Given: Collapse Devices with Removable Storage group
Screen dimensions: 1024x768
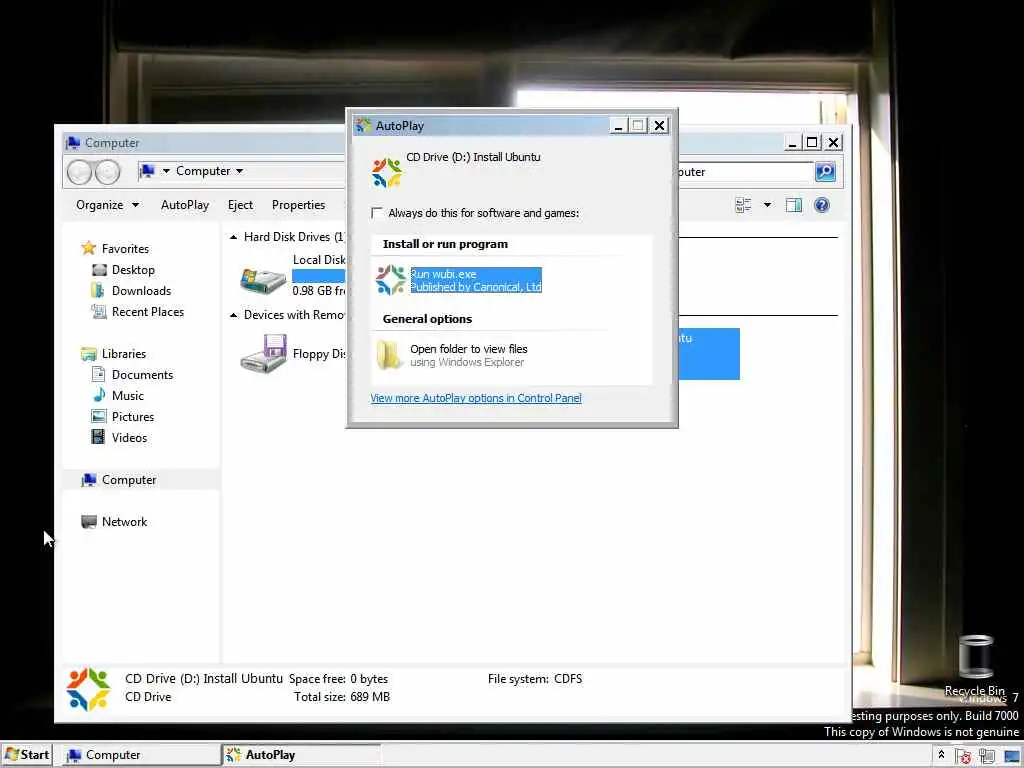Looking at the screenshot, I should pyautogui.click(x=233, y=315).
